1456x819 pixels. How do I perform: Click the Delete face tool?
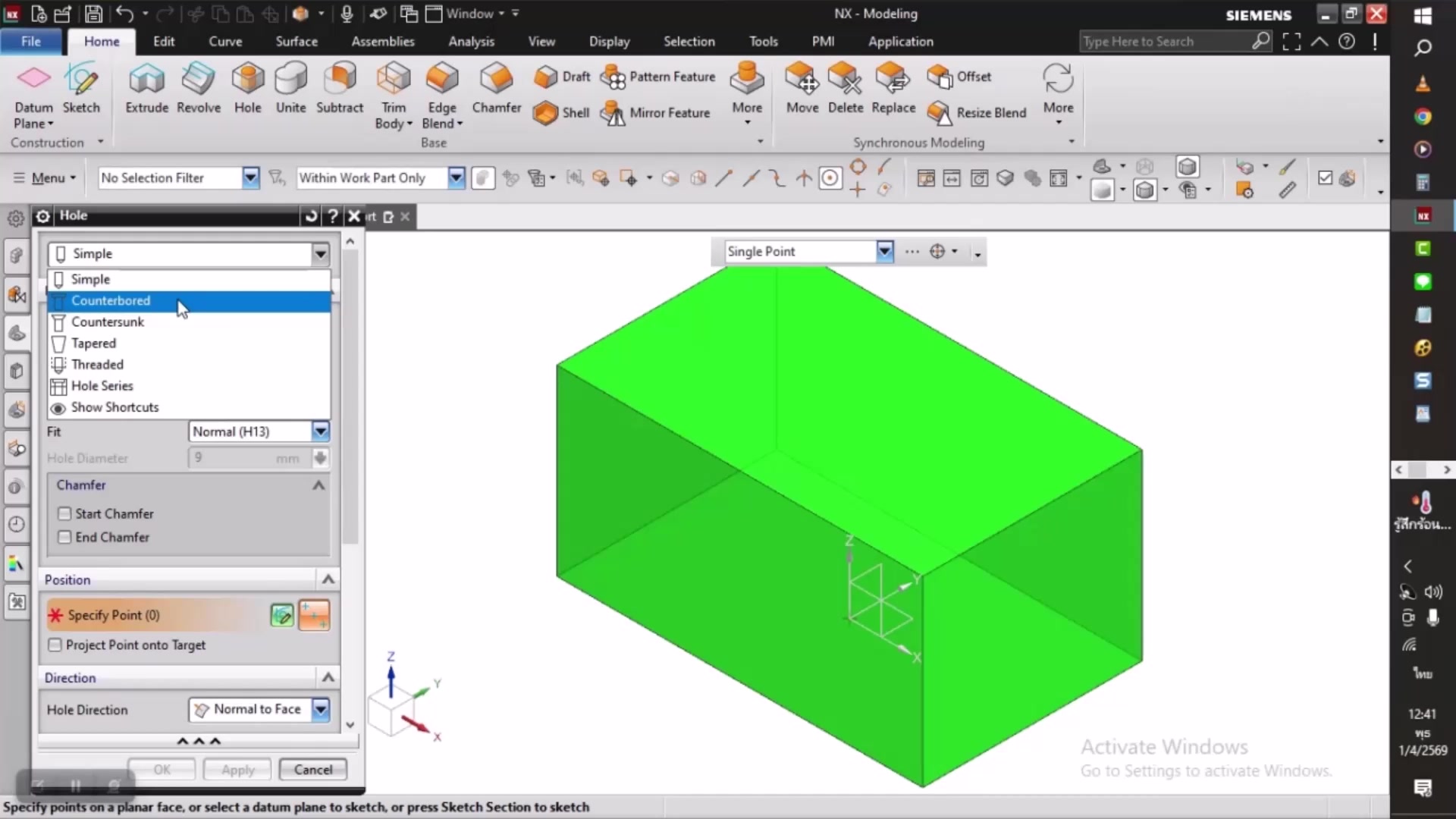click(846, 89)
